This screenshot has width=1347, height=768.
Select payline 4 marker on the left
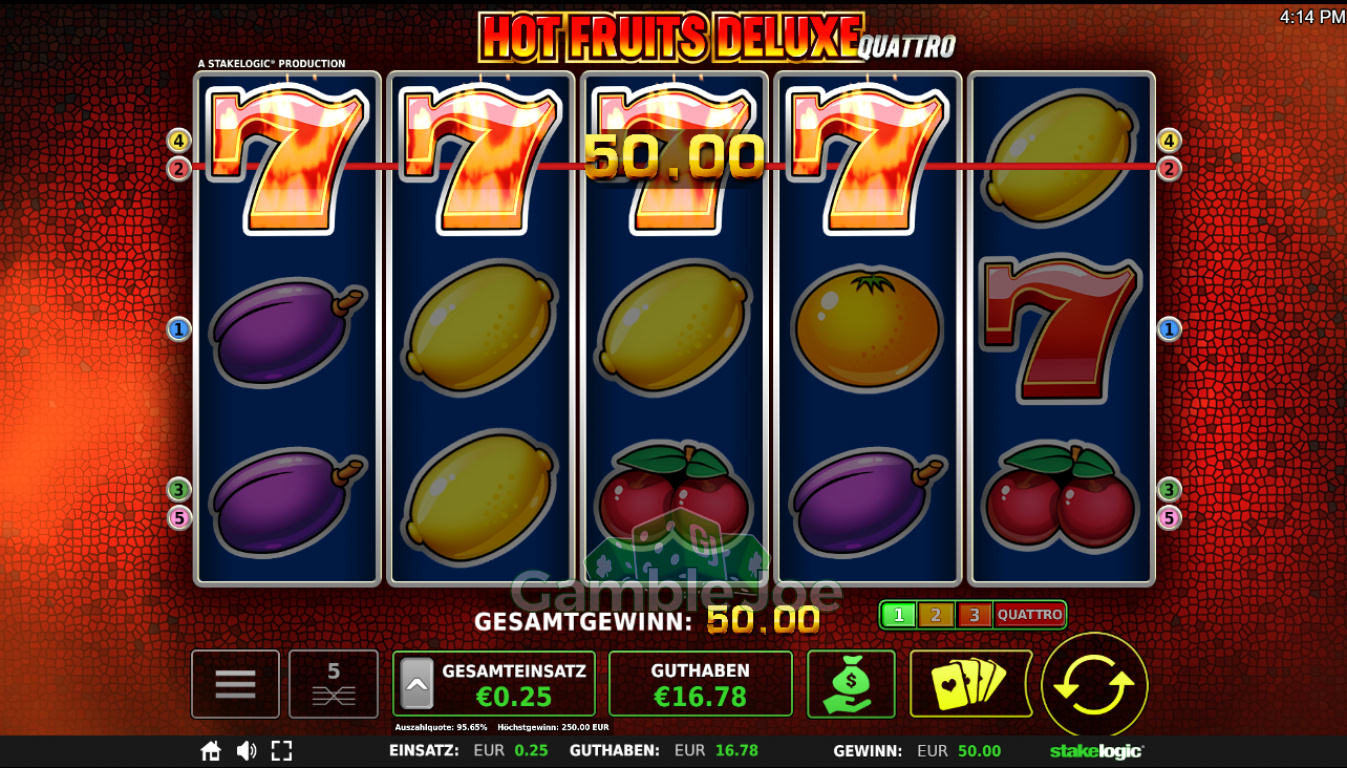179,140
